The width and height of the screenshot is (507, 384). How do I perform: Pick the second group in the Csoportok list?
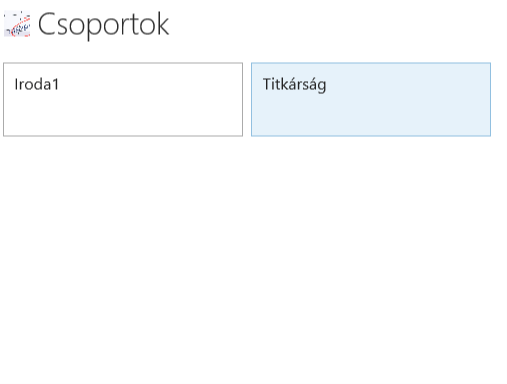[x=371, y=99]
